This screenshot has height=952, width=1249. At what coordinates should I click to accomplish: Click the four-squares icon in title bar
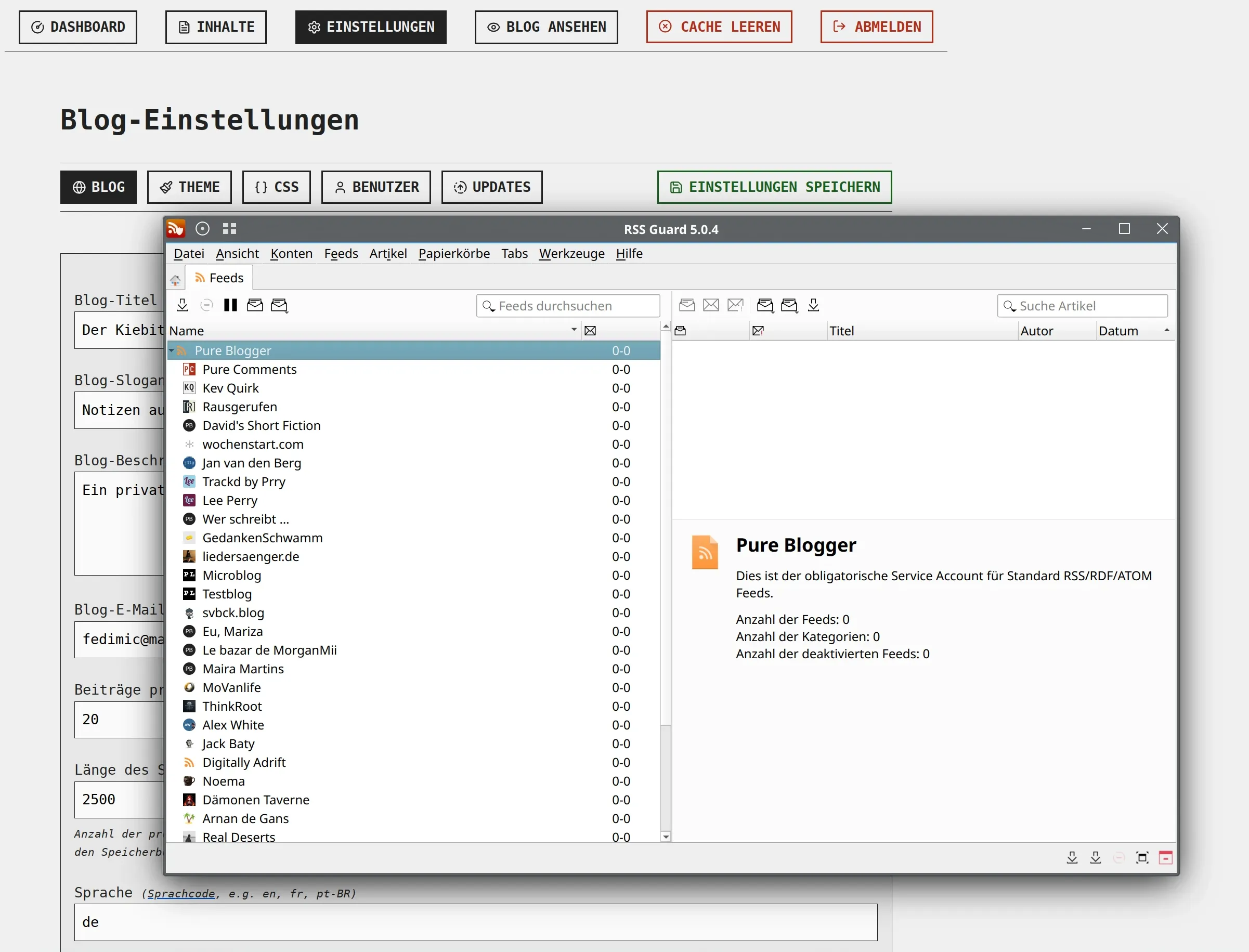pyautogui.click(x=229, y=229)
